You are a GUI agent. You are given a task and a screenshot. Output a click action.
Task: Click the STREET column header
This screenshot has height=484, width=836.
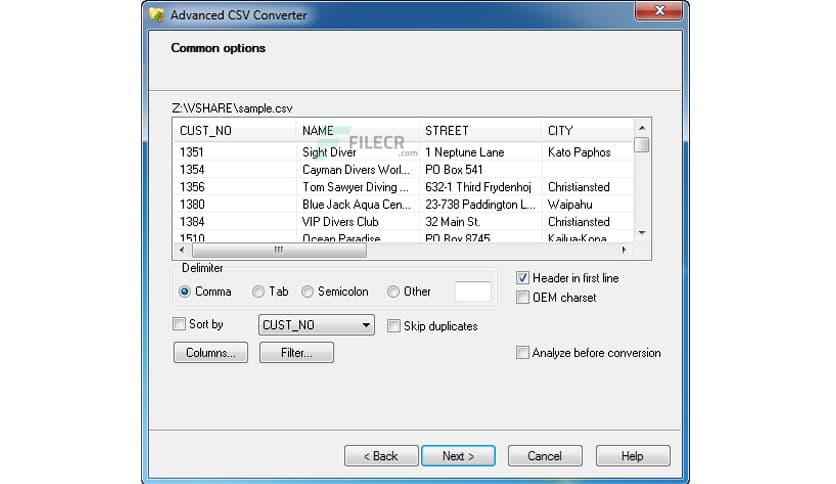click(x=480, y=131)
